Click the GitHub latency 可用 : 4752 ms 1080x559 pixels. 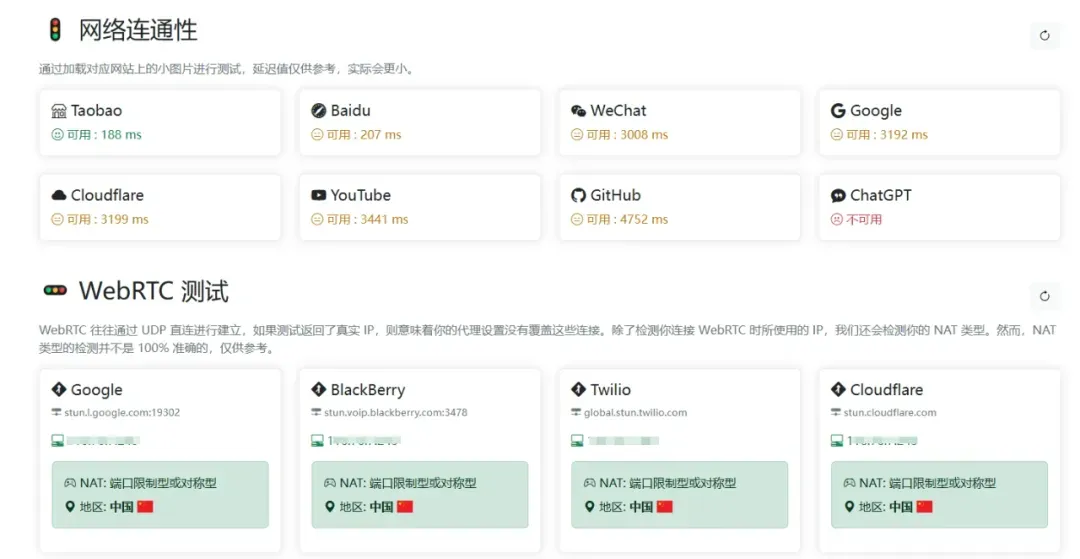click(x=627, y=220)
